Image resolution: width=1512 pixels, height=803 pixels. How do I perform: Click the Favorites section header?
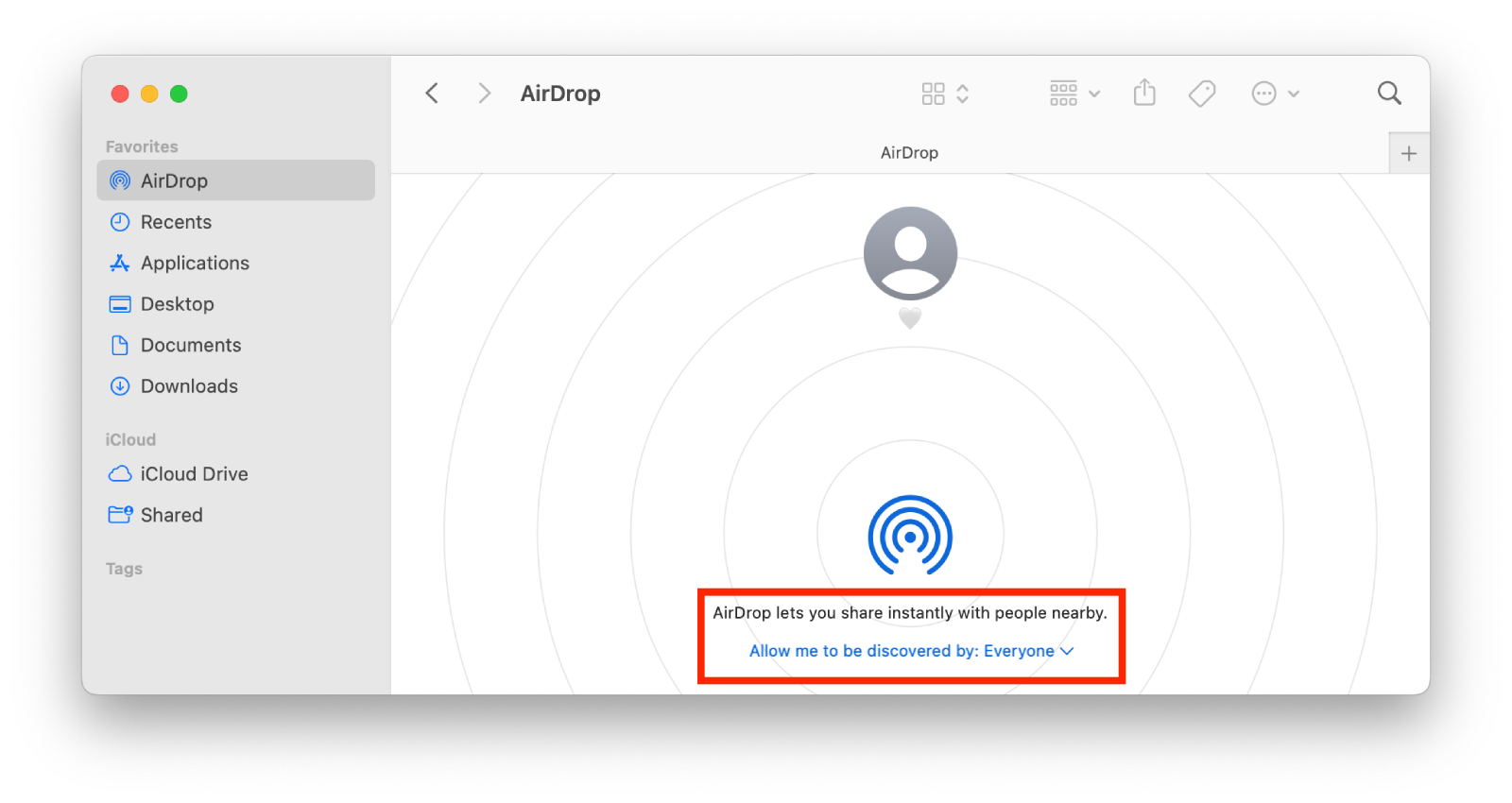click(142, 146)
